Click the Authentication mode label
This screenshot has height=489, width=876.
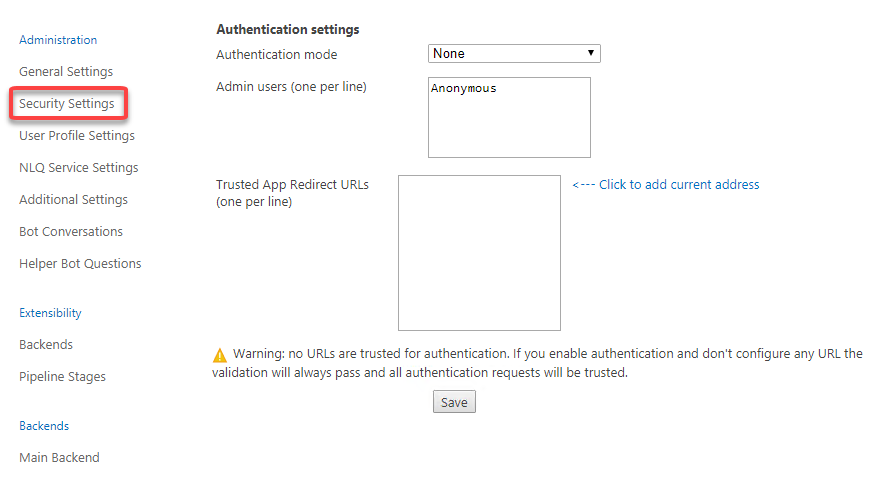277,55
